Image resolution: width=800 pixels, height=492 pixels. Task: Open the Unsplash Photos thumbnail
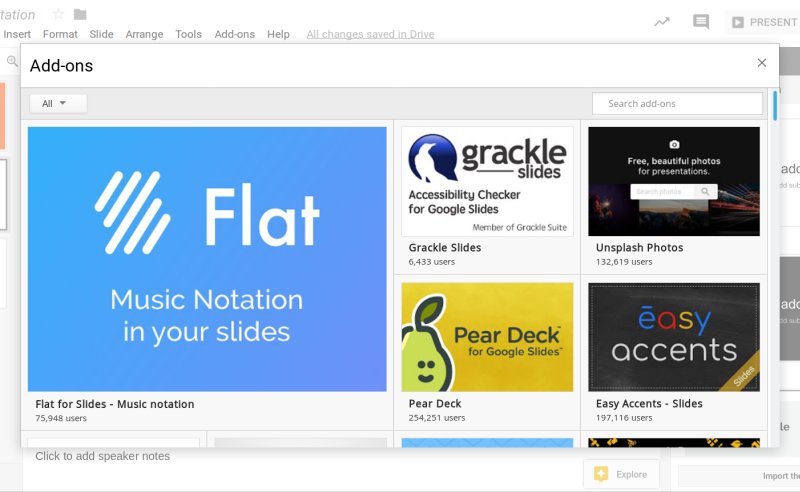click(673, 182)
